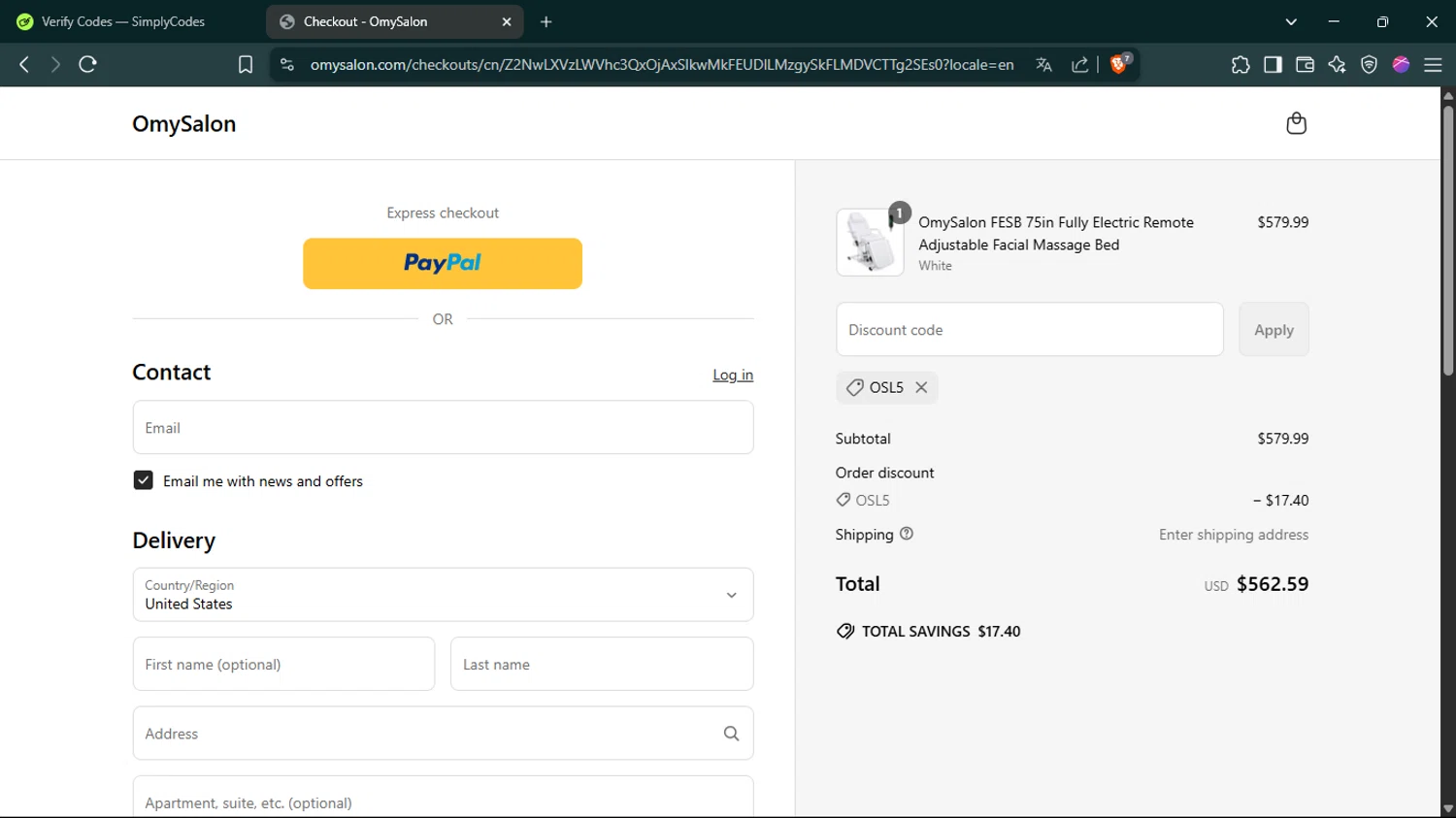The width and height of the screenshot is (1456, 818).
Task: Click the First name (optional) field
Action: (x=283, y=664)
